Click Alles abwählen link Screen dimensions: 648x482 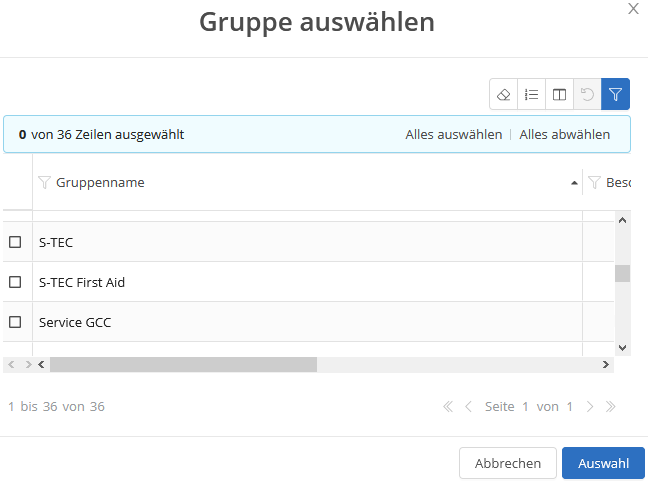564,134
